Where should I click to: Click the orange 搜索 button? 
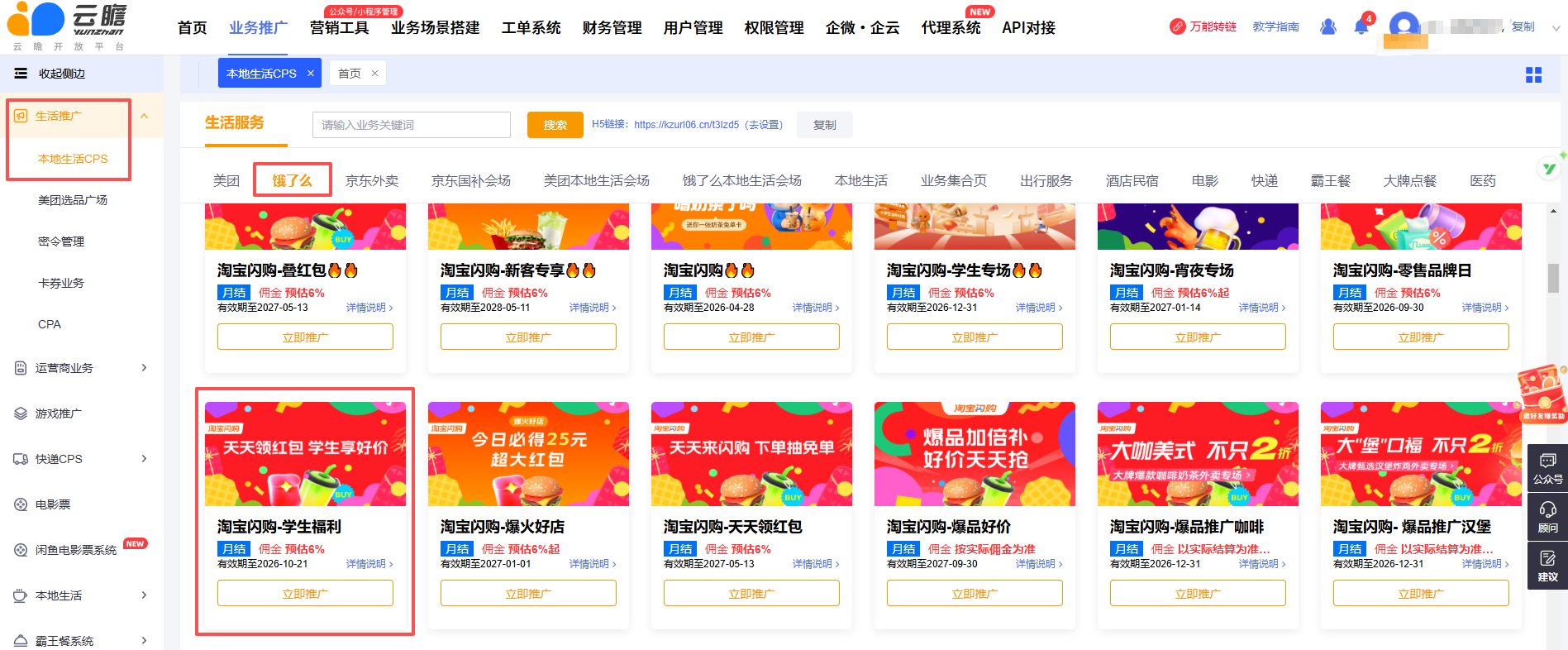555,125
